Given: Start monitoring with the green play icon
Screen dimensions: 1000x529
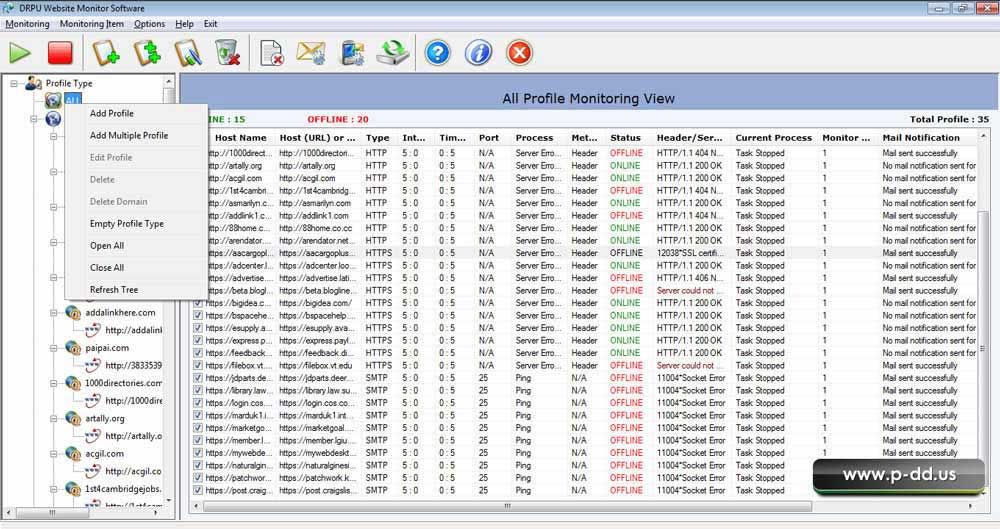Looking at the screenshot, I should [x=20, y=53].
